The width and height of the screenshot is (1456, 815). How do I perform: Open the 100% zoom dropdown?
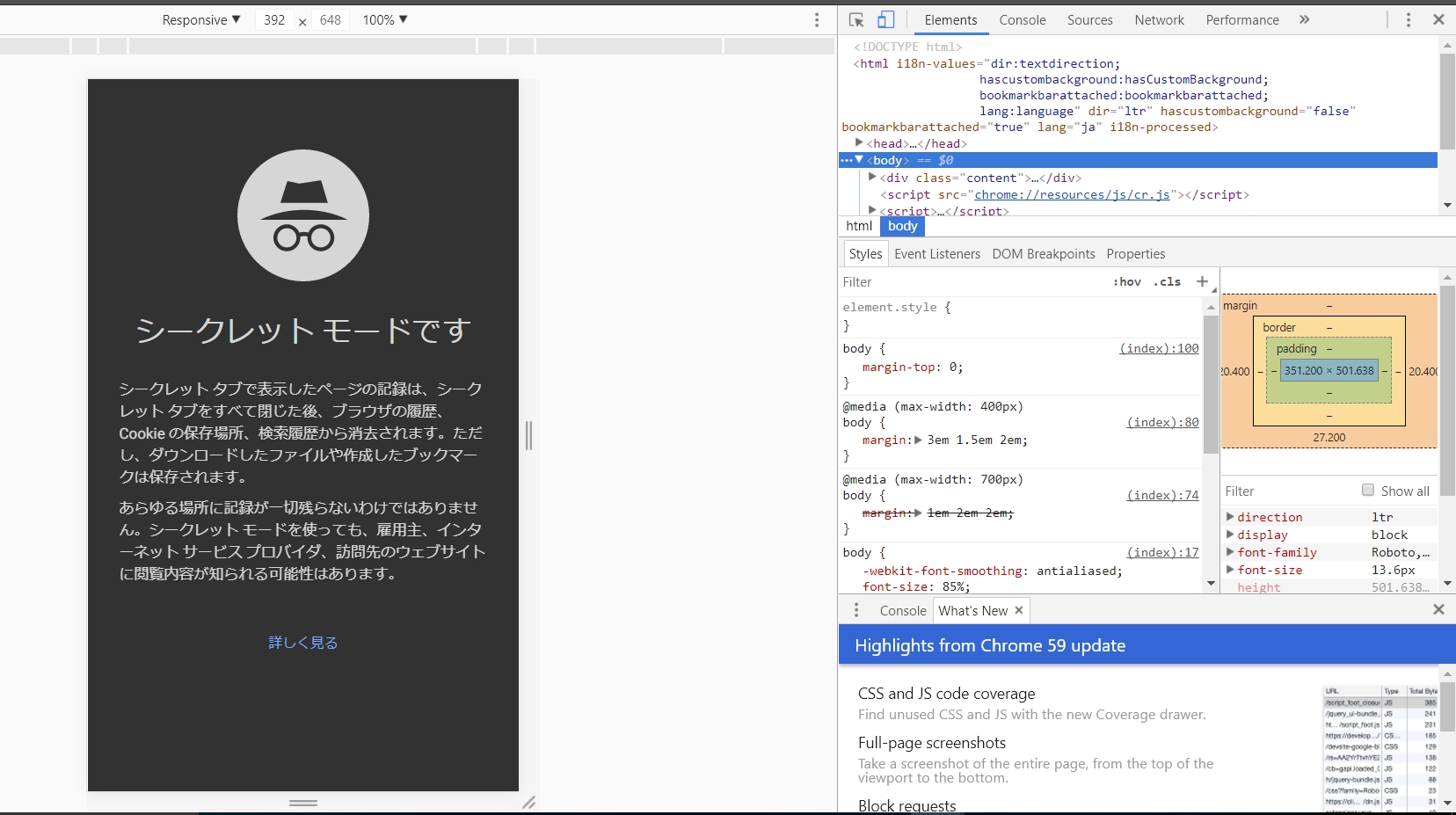coord(385,19)
